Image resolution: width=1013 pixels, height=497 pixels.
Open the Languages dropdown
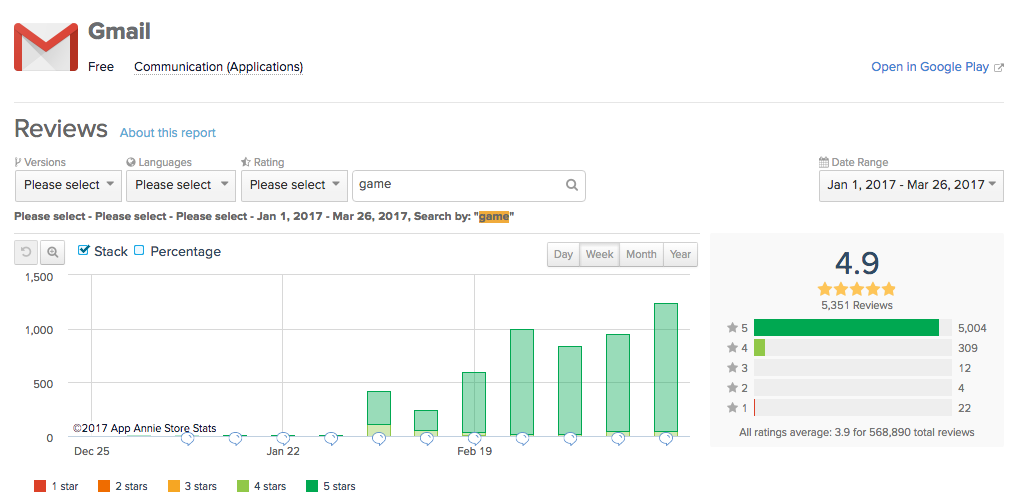[180, 185]
